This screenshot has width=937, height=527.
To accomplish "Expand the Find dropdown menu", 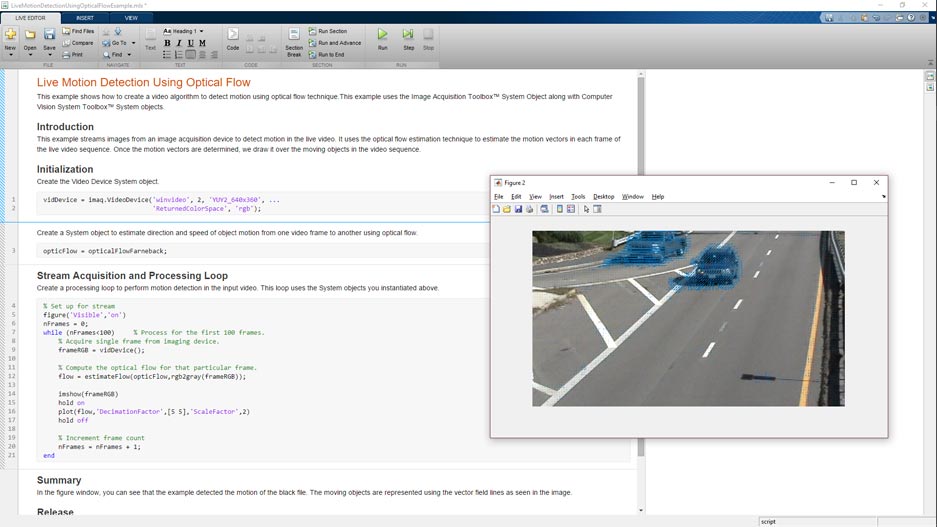I will [x=129, y=55].
